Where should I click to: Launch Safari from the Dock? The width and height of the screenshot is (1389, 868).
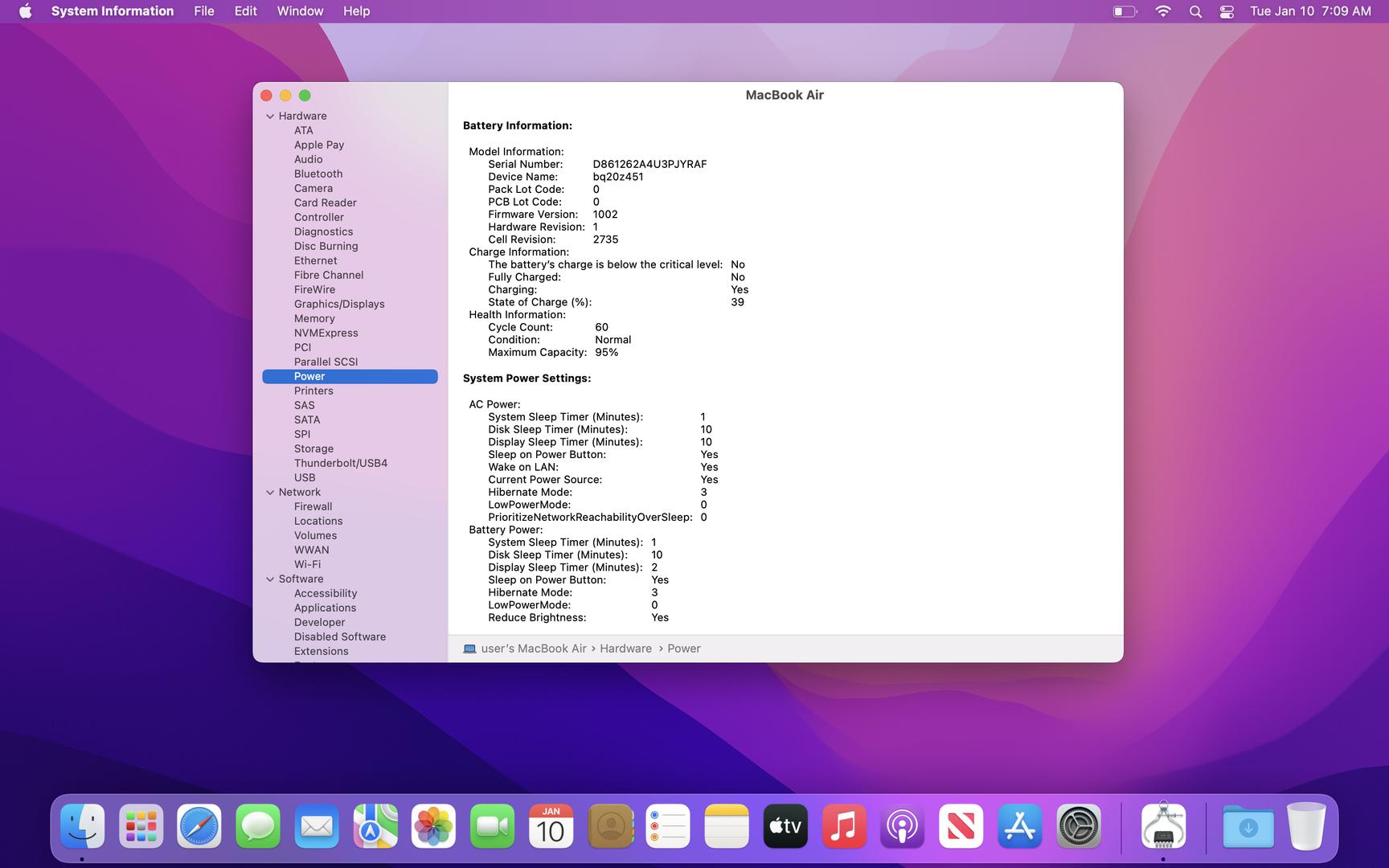point(199,826)
